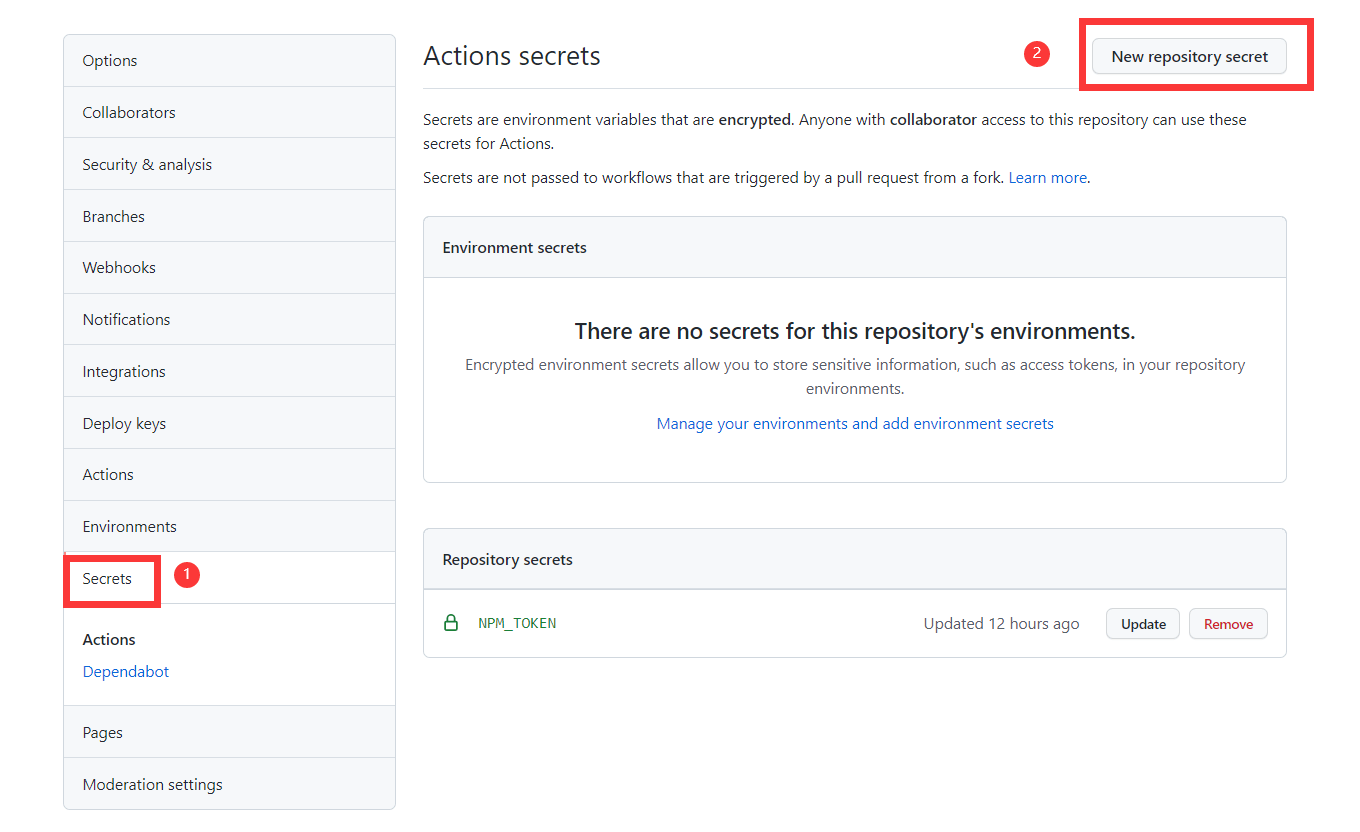Select the Secrets sidebar item

229,578
